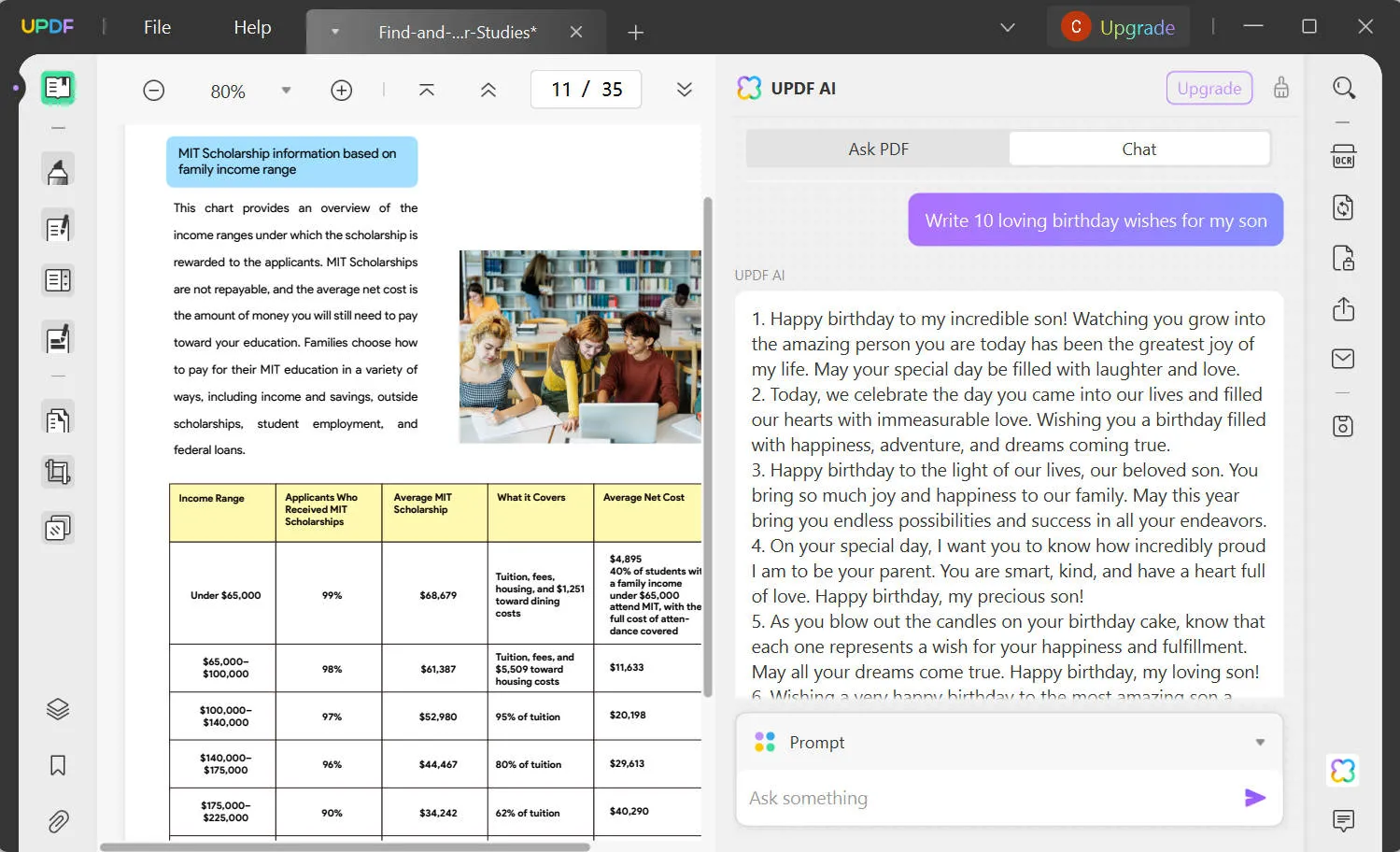Send the PDF by email

tap(1344, 359)
